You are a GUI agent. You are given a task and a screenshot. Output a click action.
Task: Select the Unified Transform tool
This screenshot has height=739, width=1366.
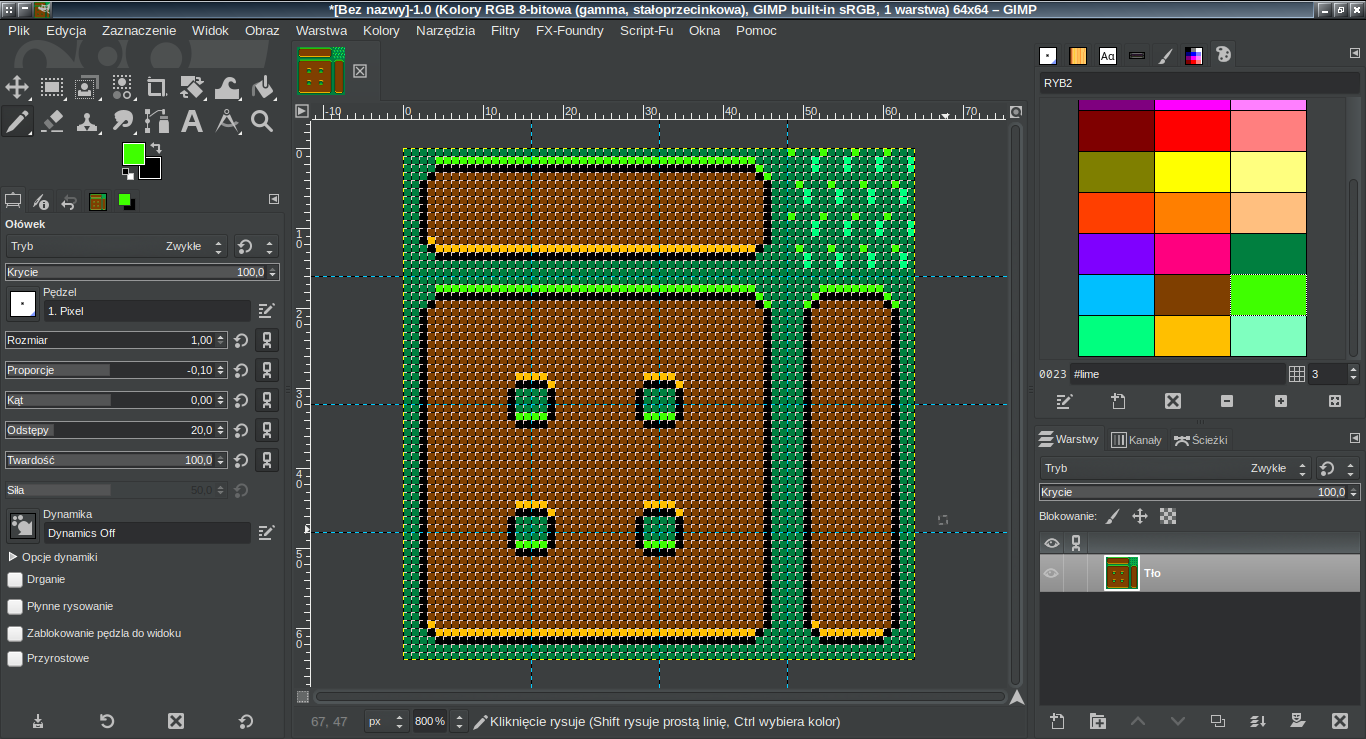tap(192, 87)
